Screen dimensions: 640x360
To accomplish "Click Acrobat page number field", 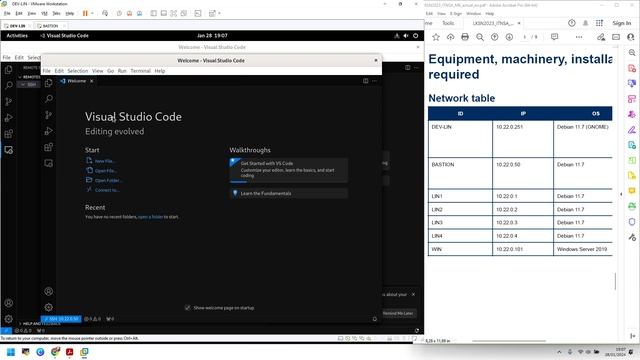I will (x=524, y=37).
